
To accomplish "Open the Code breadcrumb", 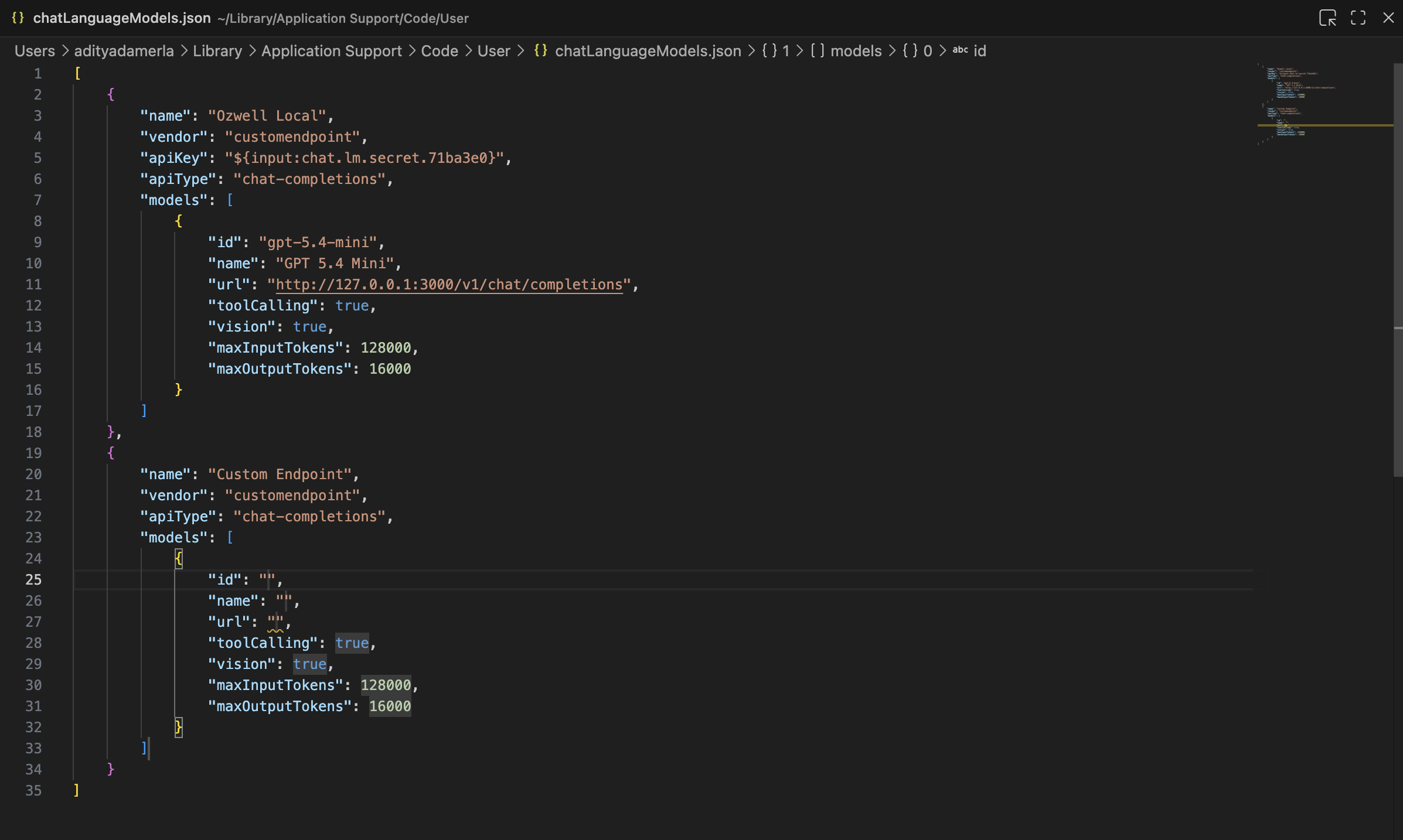I will coord(440,51).
